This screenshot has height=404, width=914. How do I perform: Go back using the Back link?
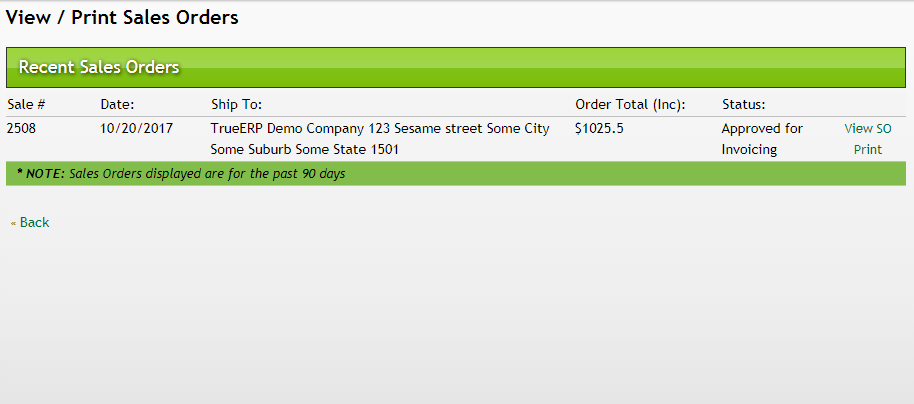34,222
